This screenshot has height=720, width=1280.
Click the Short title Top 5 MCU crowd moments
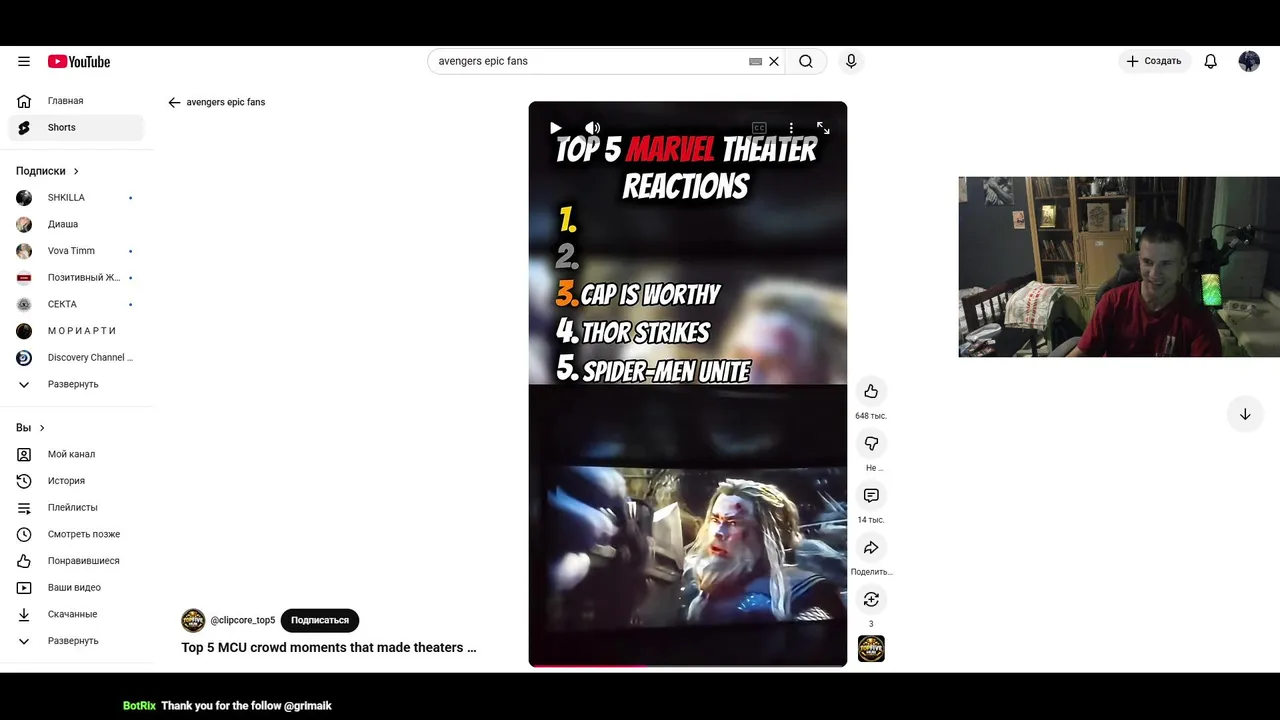329,647
